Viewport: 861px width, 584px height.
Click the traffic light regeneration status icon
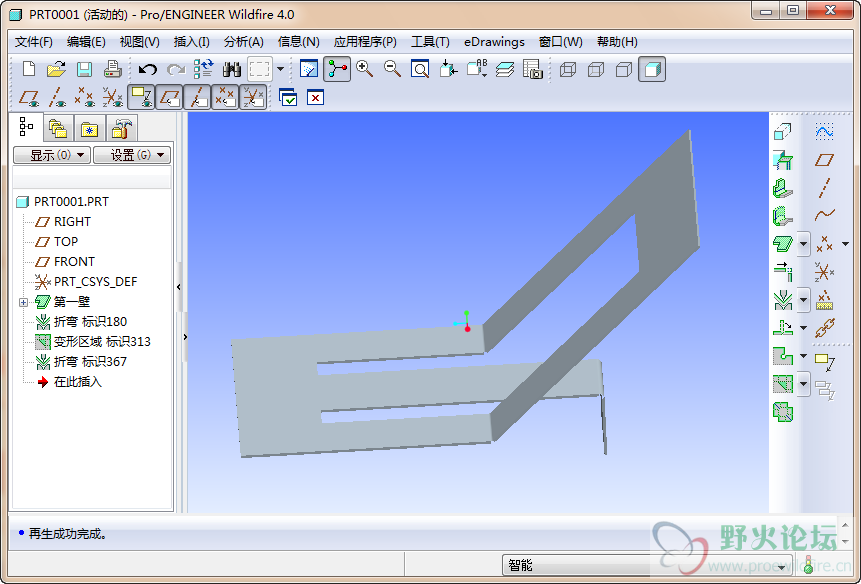click(808, 564)
